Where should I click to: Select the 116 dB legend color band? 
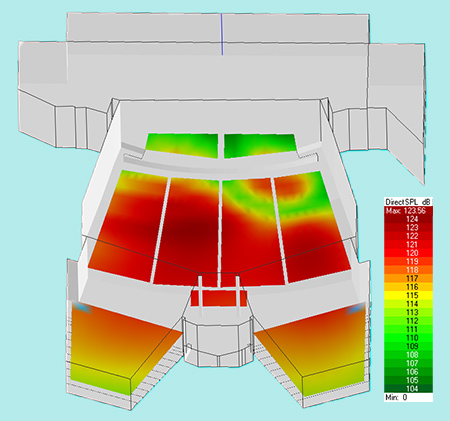(408, 287)
